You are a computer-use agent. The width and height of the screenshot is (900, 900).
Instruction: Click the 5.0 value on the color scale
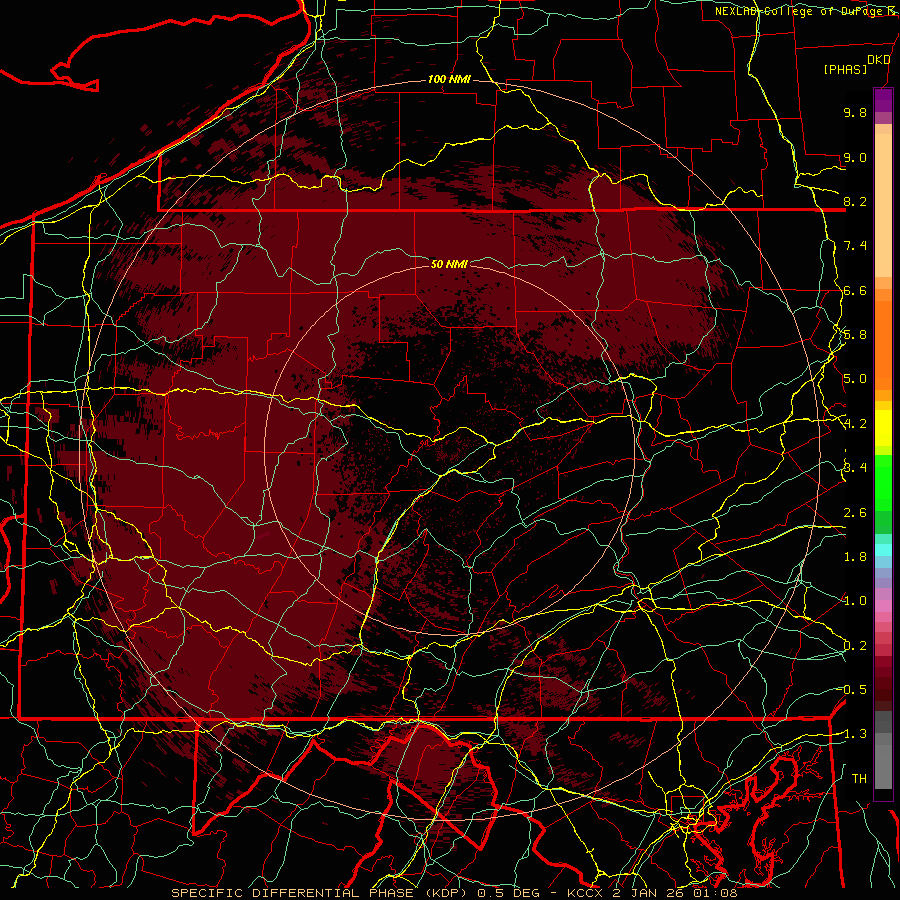point(855,379)
